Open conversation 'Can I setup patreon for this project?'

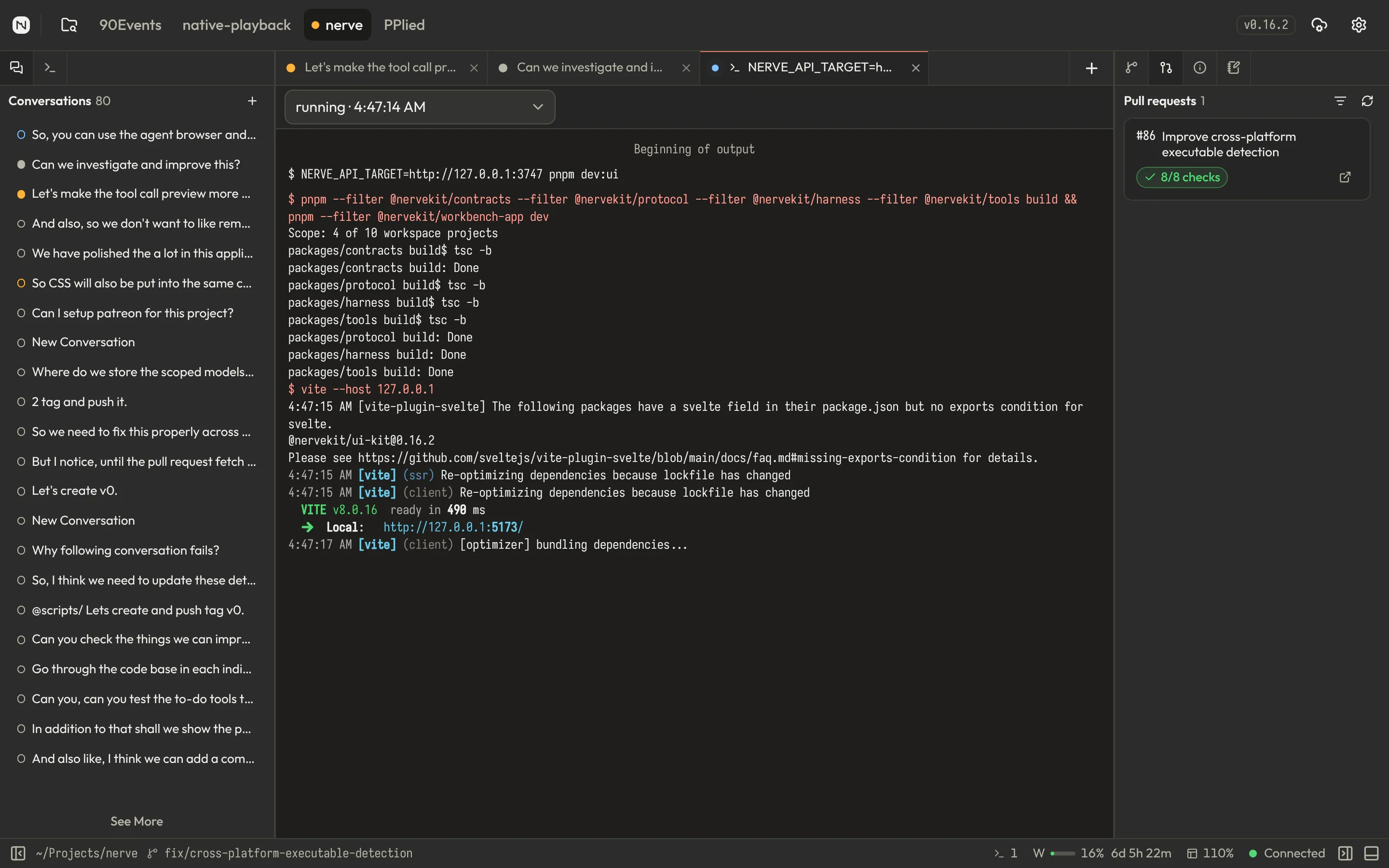(136, 313)
